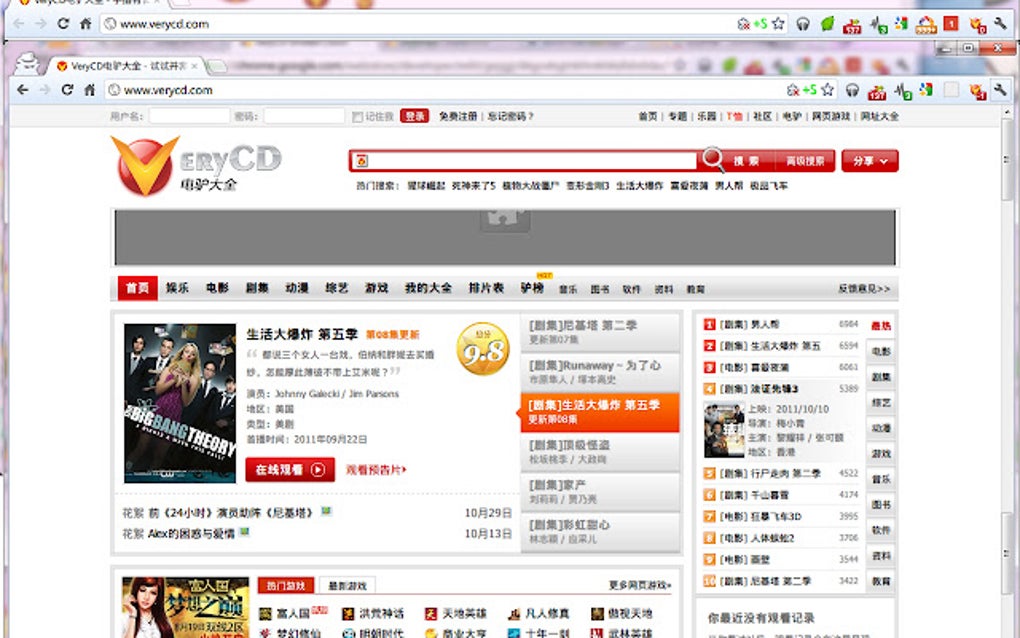The image size is (1020, 638).
Task: Click the red search magnifier icon
Action: point(712,160)
